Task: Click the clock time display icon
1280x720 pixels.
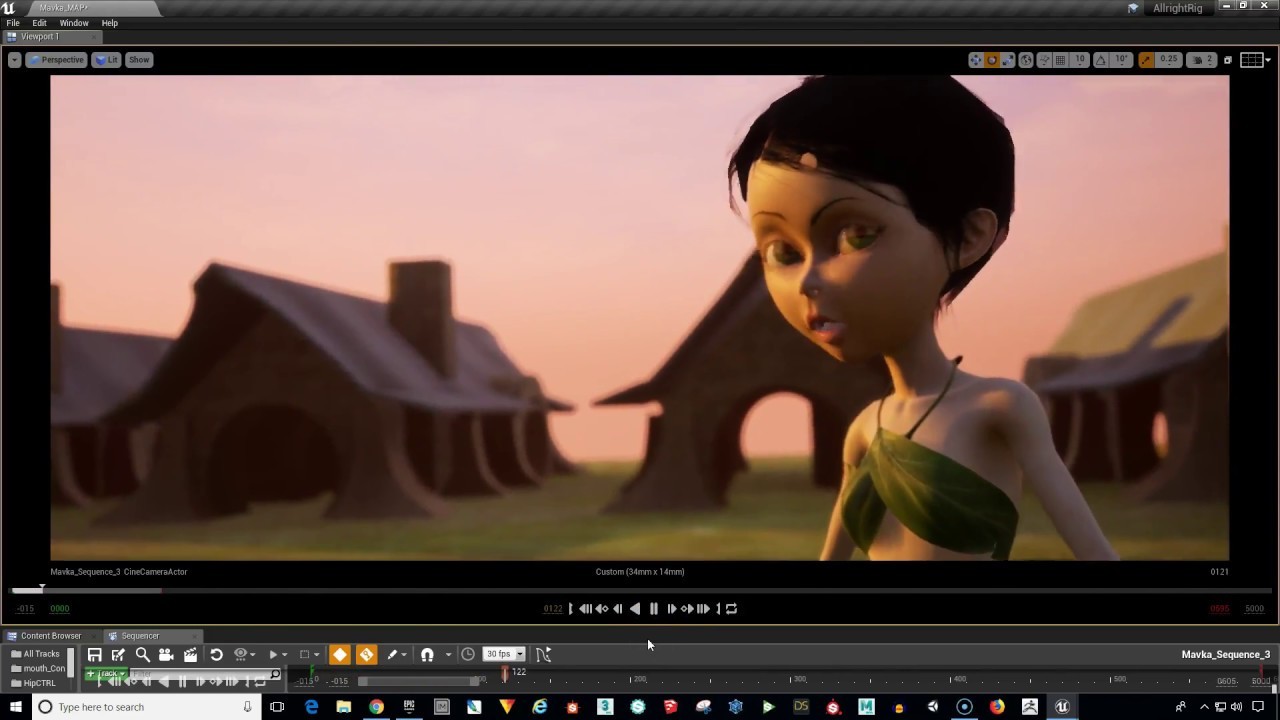Action: 468,655
